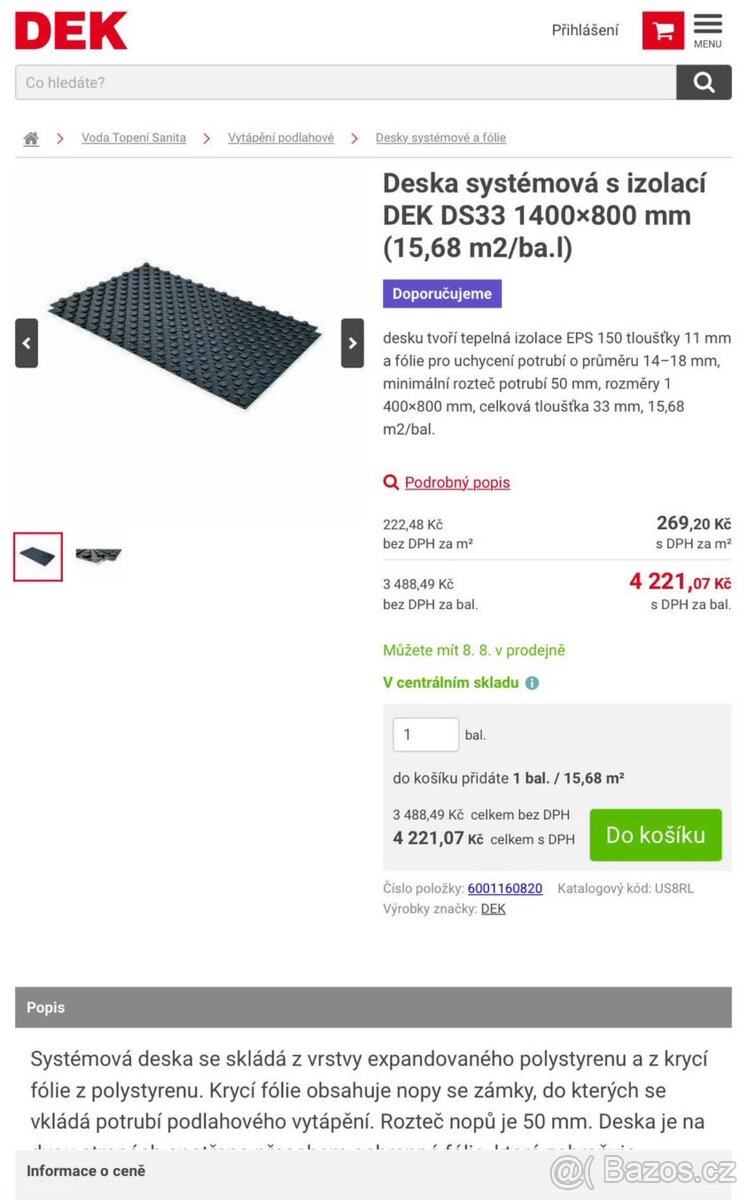747x1200 pixels.
Task: Click the red magnifier next to product description link
Action: coord(390,482)
